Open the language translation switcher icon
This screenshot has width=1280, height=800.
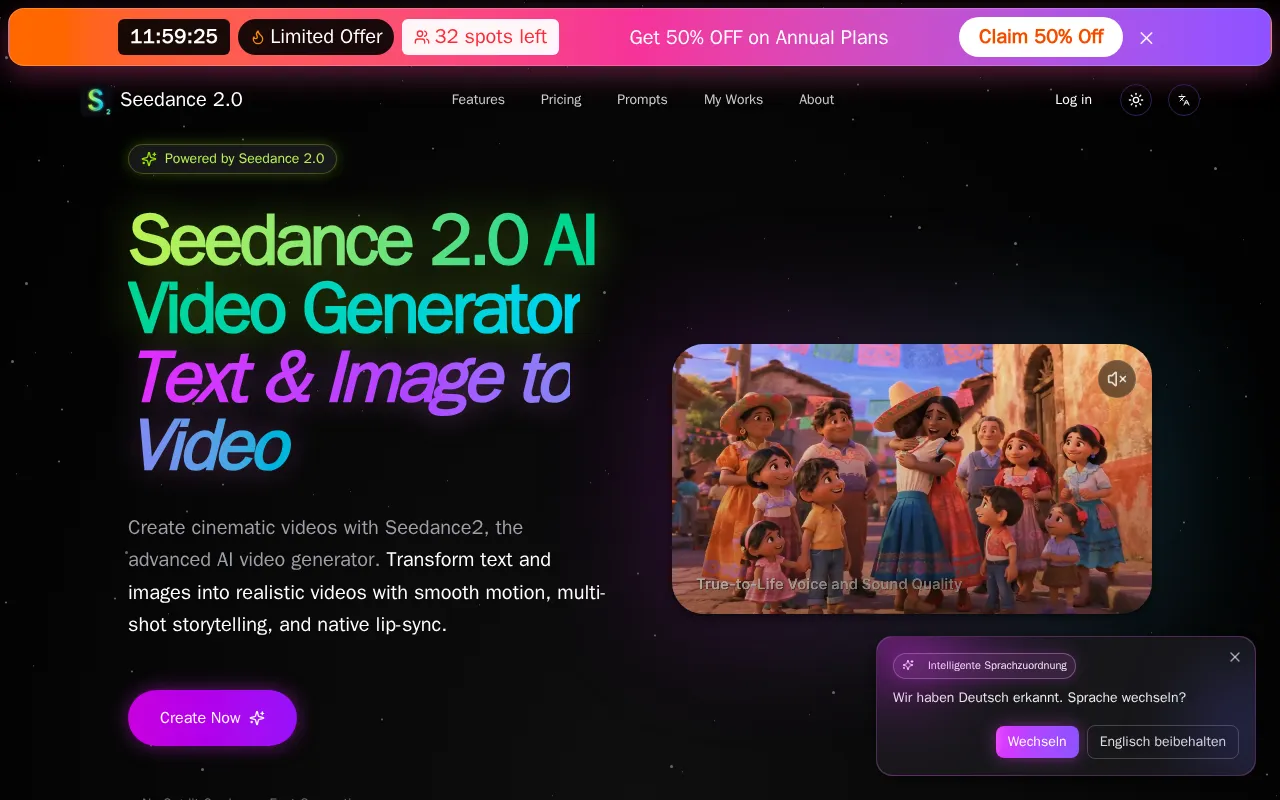click(x=1184, y=100)
